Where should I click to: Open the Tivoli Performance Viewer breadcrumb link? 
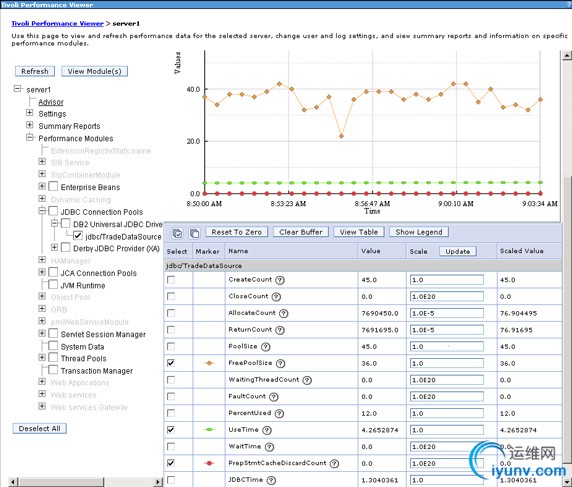coord(57,23)
